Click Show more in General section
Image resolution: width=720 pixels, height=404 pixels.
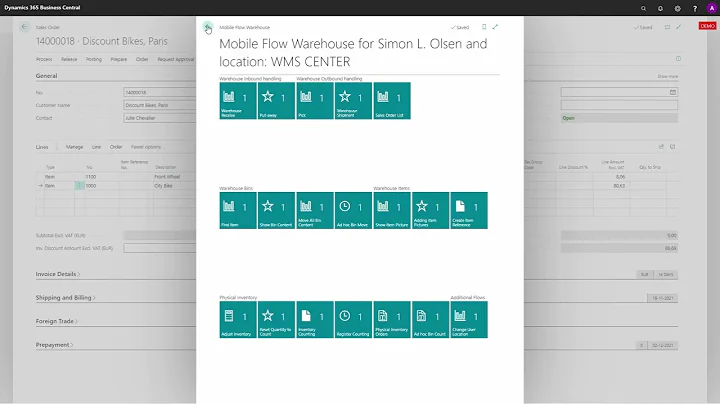(x=667, y=76)
